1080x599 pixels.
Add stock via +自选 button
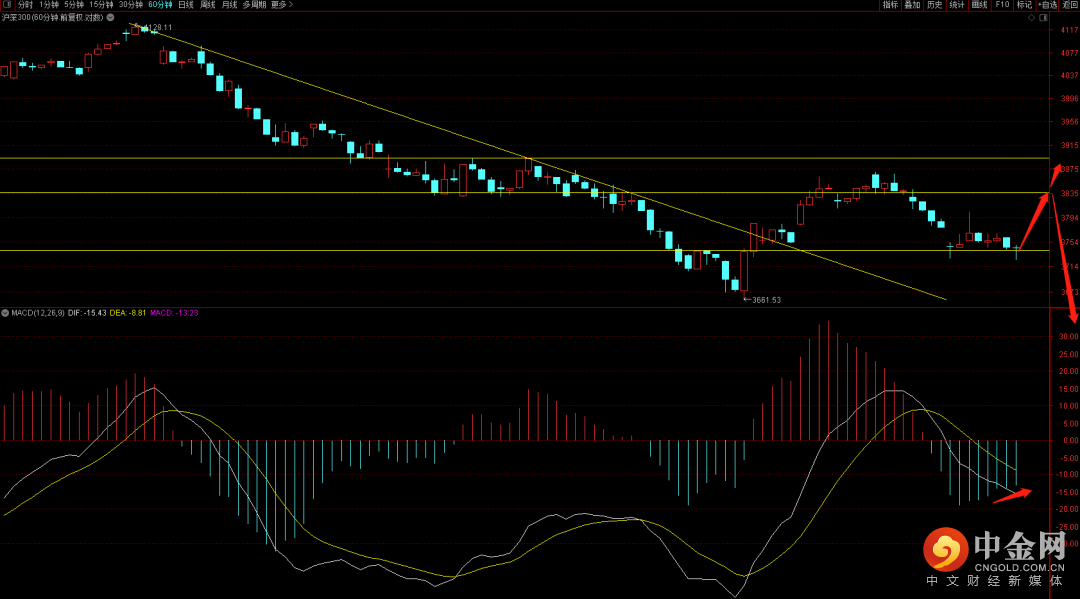pos(1047,5)
